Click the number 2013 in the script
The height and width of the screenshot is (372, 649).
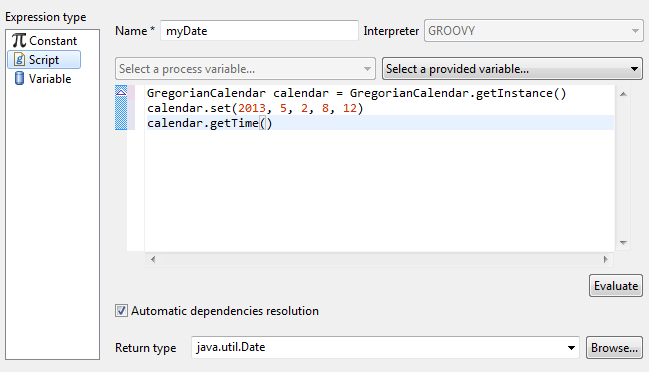tap(252, 108)
